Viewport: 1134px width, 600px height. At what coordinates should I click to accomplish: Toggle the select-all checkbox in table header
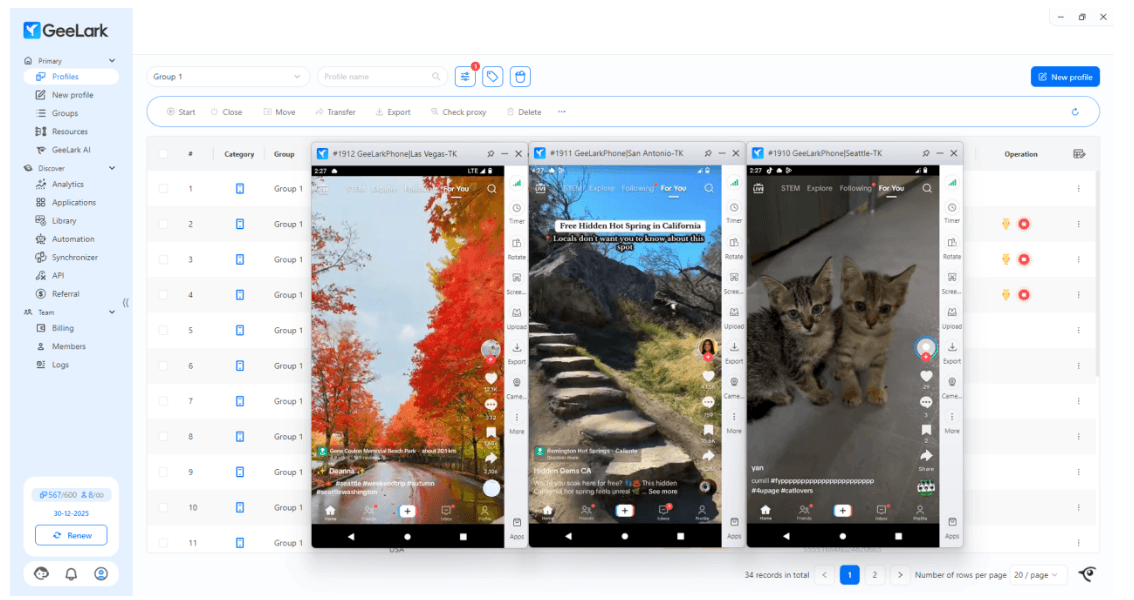[163, 154]
